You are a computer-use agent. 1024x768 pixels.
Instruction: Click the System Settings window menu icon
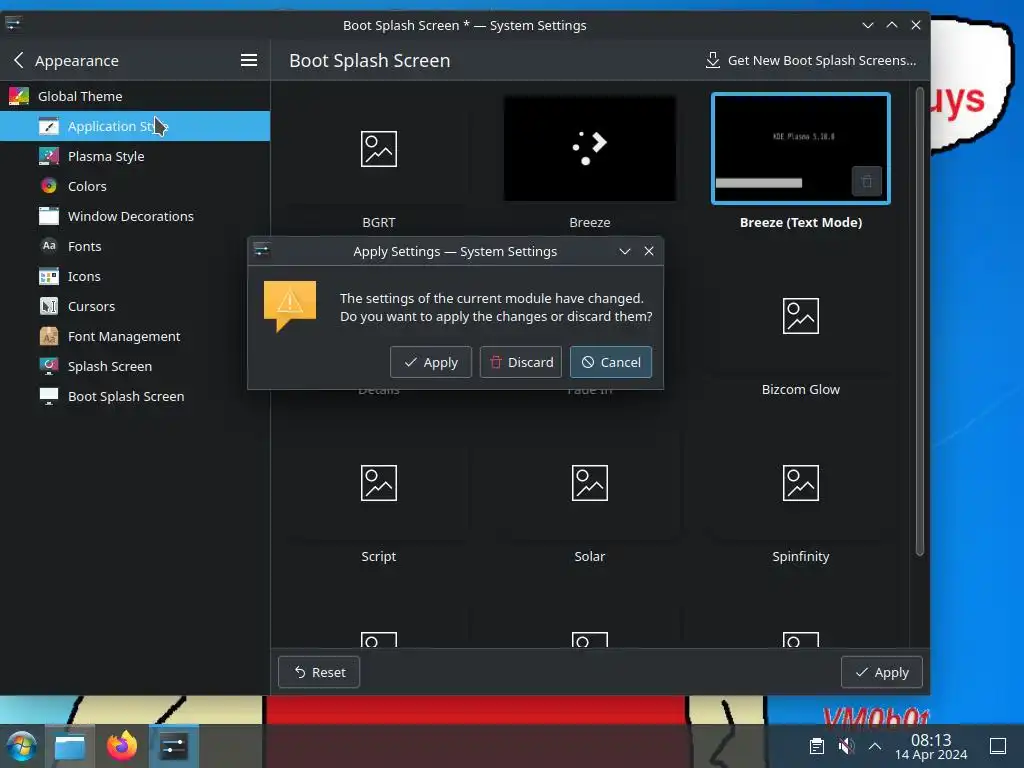(13, 24)
